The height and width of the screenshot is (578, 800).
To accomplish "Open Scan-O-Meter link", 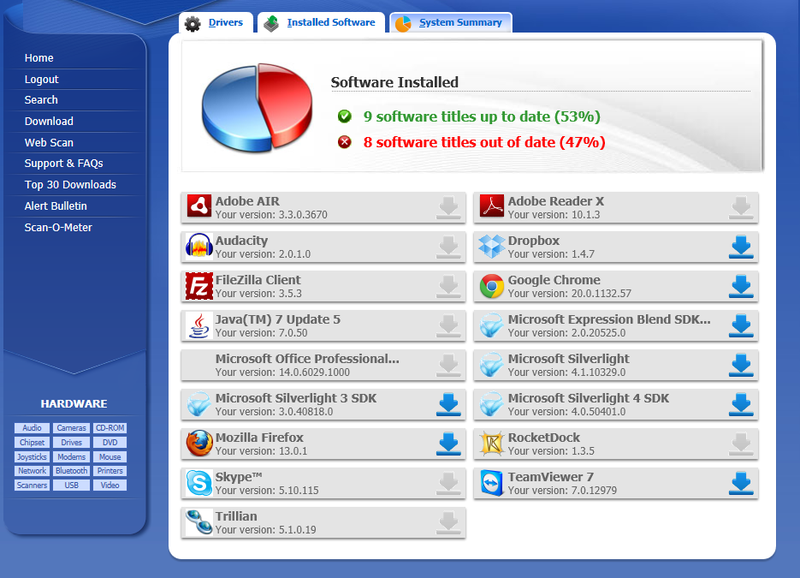I will [x=58, y=228].
